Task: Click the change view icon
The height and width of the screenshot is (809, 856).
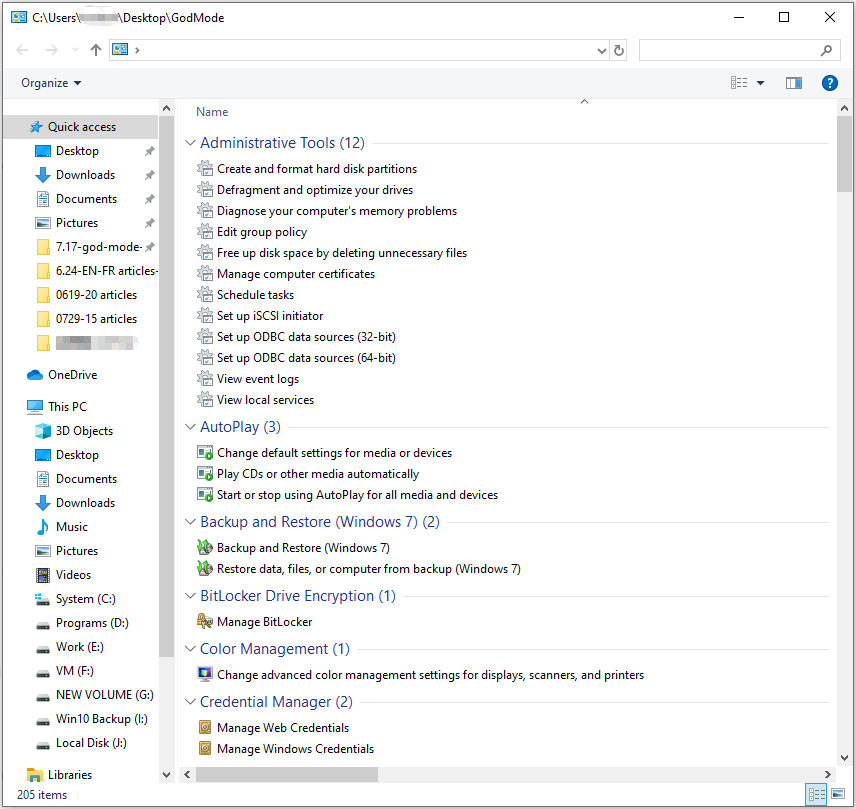Action: click(739, 83)
